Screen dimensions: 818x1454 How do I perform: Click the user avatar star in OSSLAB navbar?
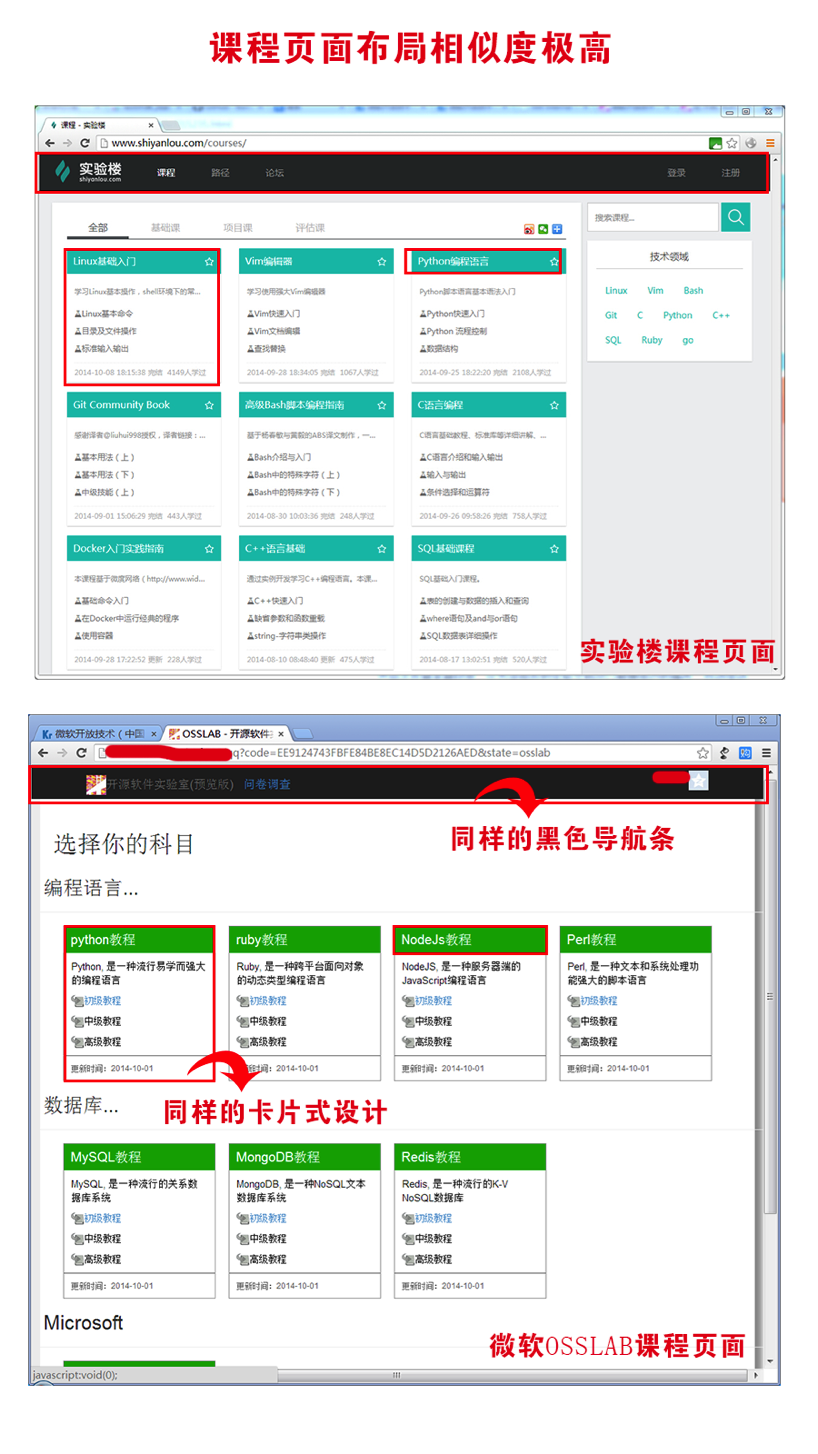(x=698, y=780)
